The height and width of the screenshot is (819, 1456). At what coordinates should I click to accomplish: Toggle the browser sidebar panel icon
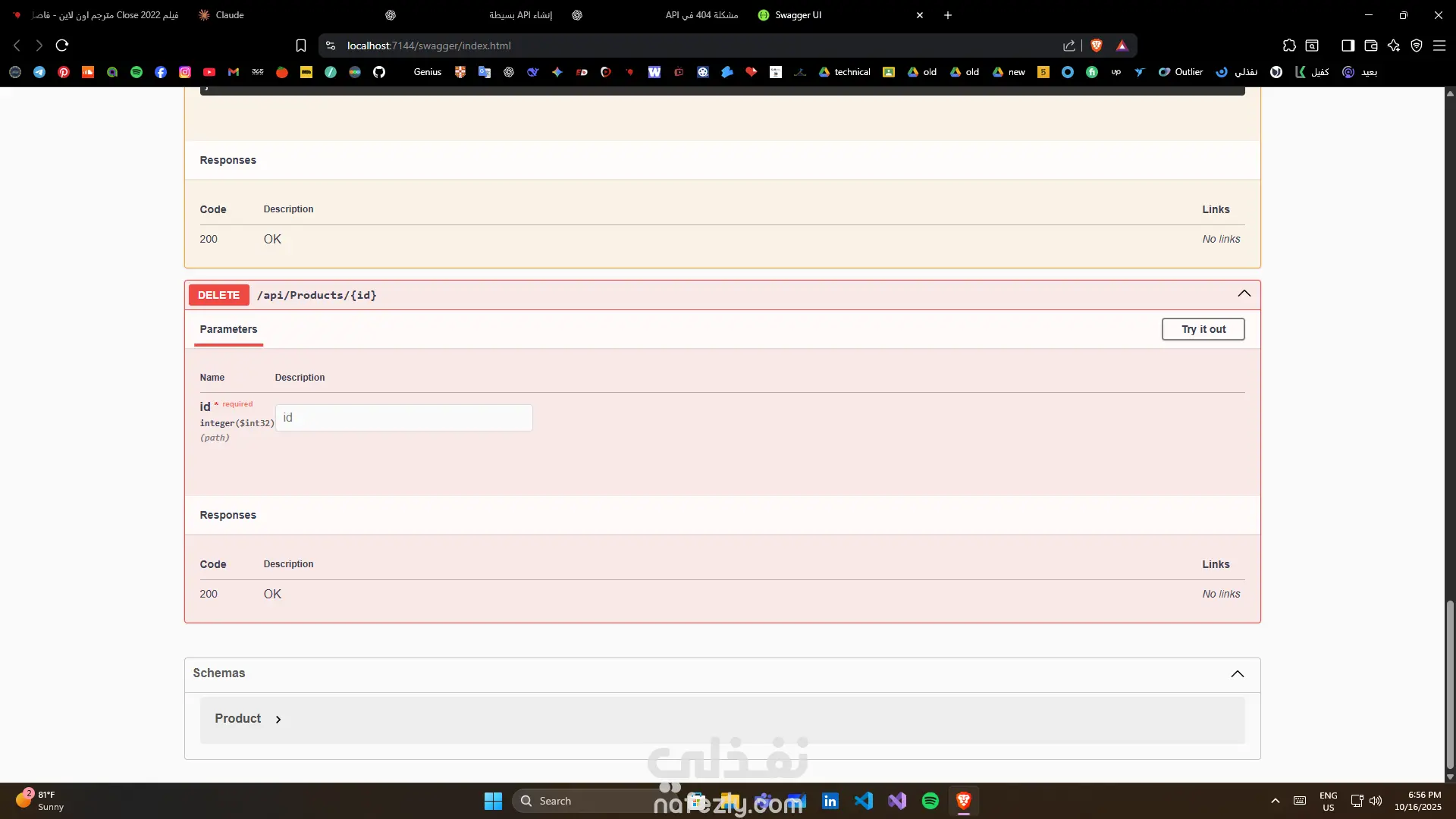tap(1348, 45)
